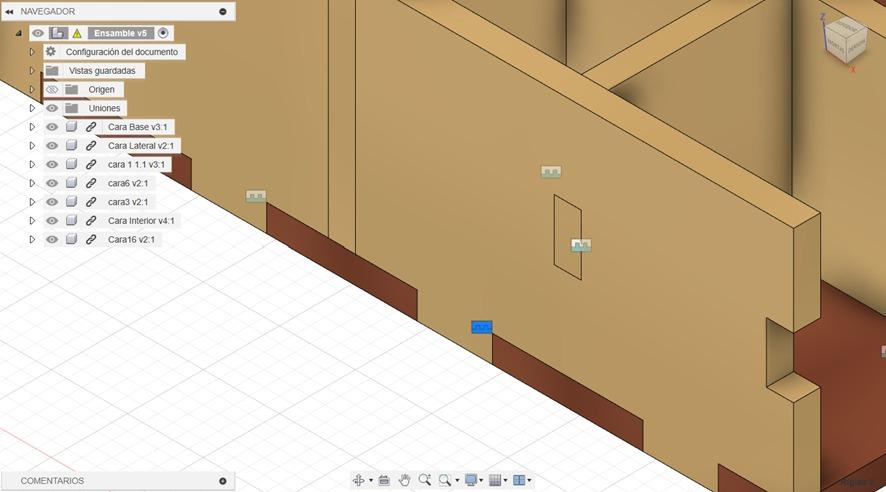886x492 pixels.
Task: Select cara6 v2:1 in the tree
Action: 128,183
